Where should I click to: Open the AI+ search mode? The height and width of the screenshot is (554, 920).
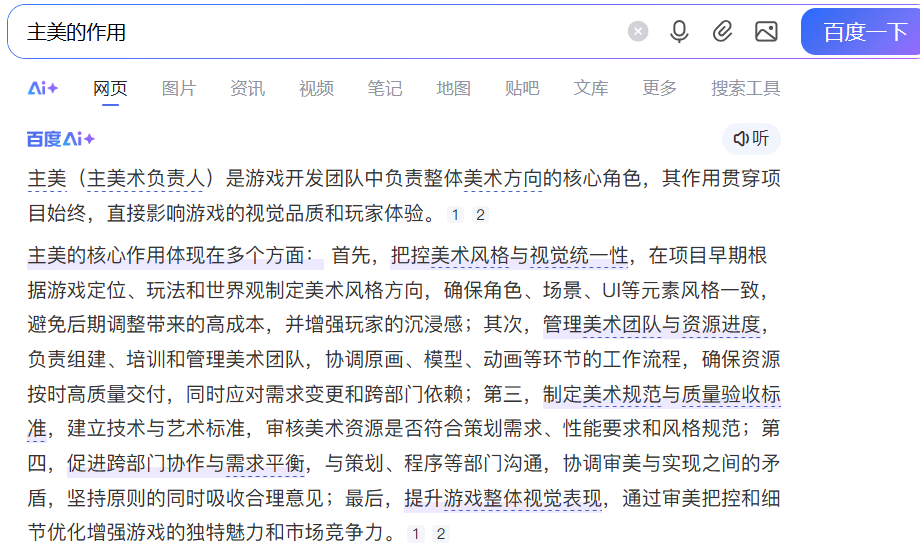(43, 88)
